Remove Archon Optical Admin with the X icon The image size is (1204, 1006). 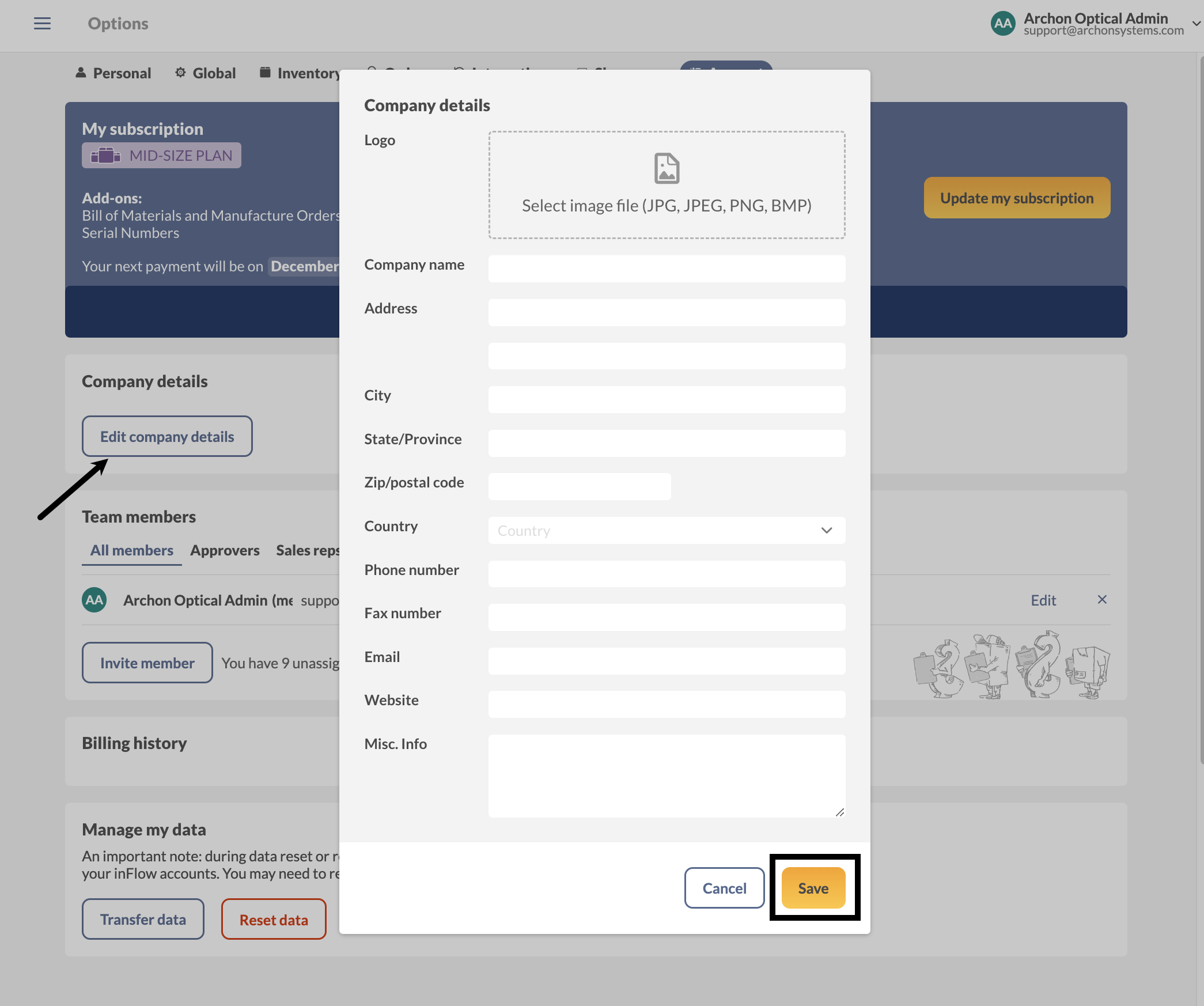(x=1102, y=599)
